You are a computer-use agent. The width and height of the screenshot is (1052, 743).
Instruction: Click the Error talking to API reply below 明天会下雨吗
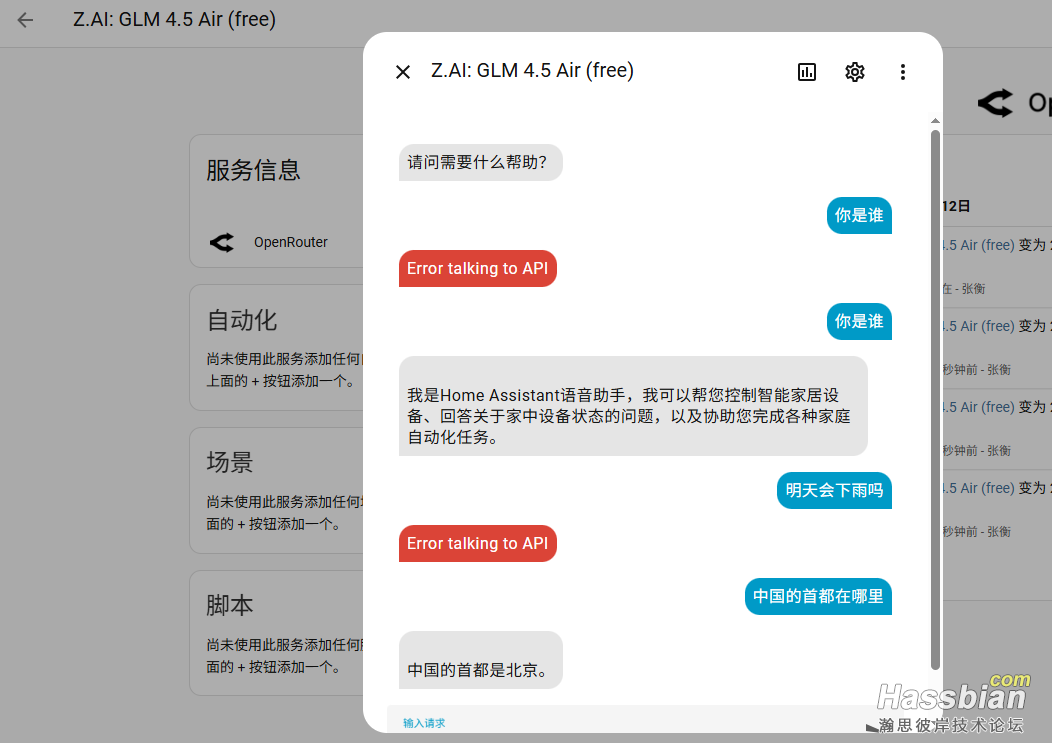478,543
